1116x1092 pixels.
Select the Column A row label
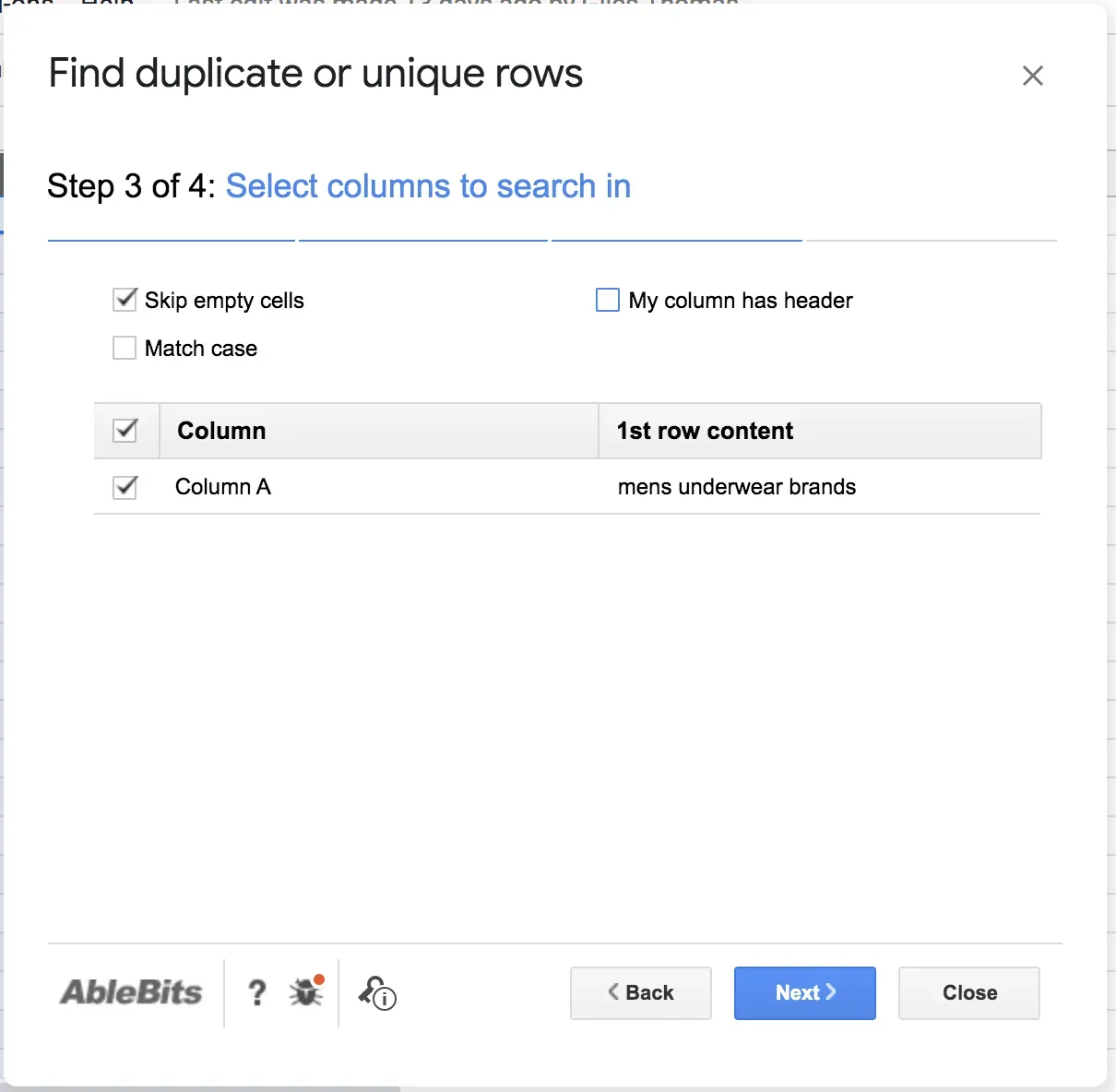click(223, 487)
